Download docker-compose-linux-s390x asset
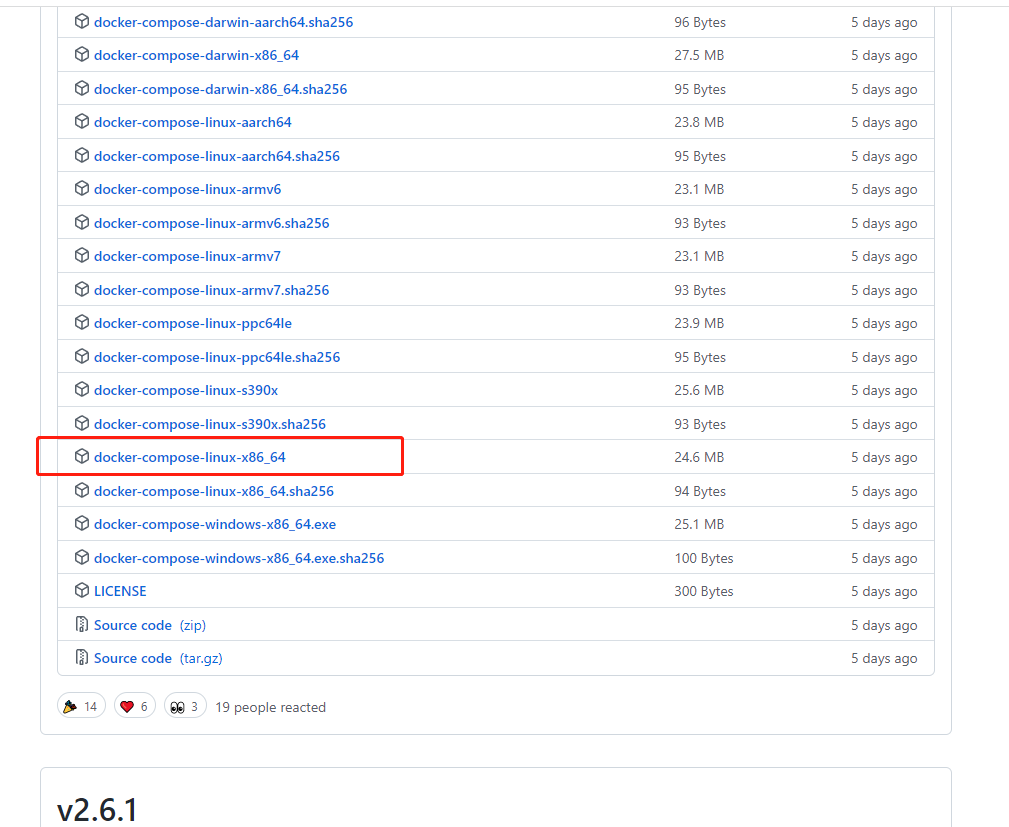This screenshot has height=827, width=1009. (x=186, y=390)
